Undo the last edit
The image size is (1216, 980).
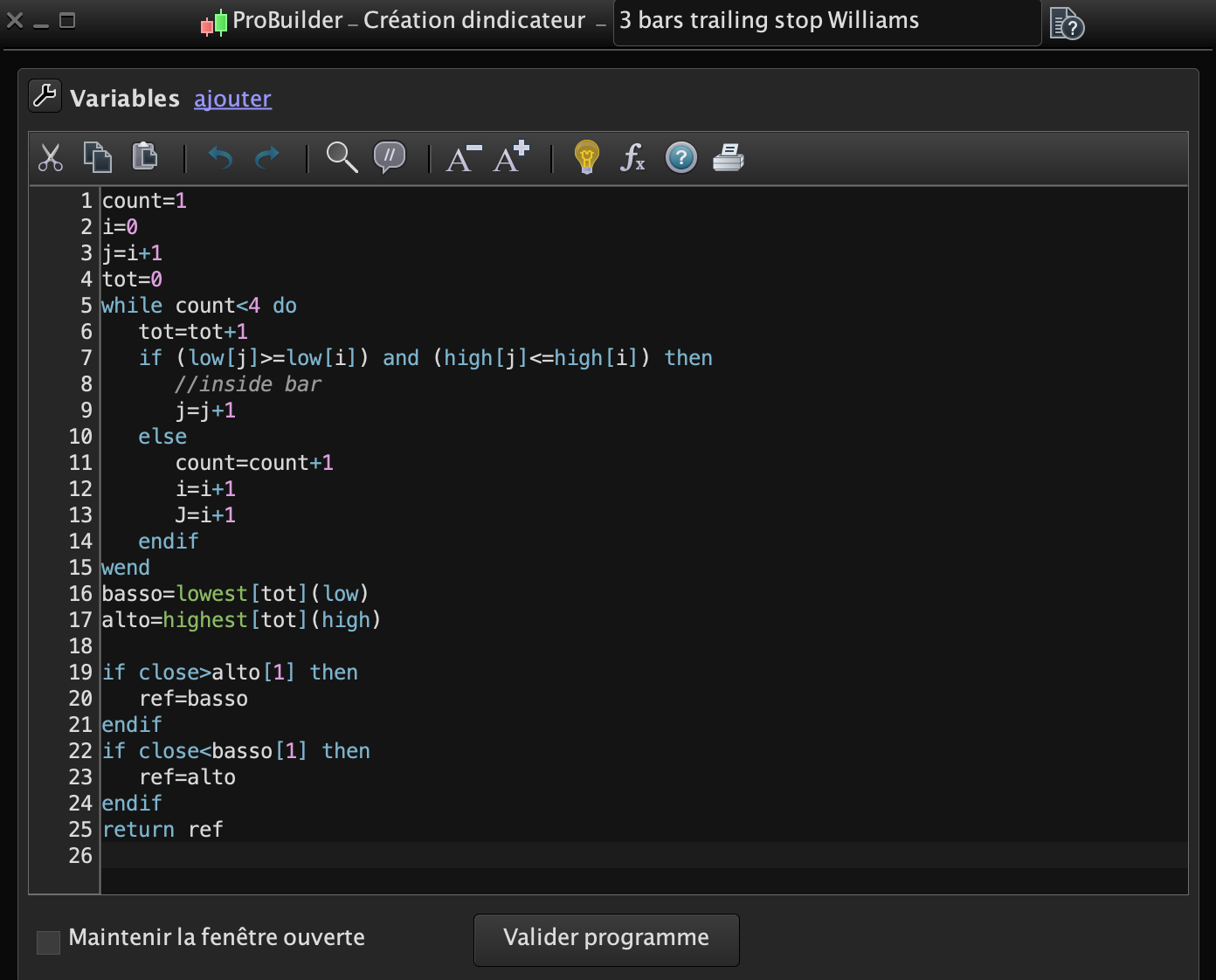pos(220,158)
